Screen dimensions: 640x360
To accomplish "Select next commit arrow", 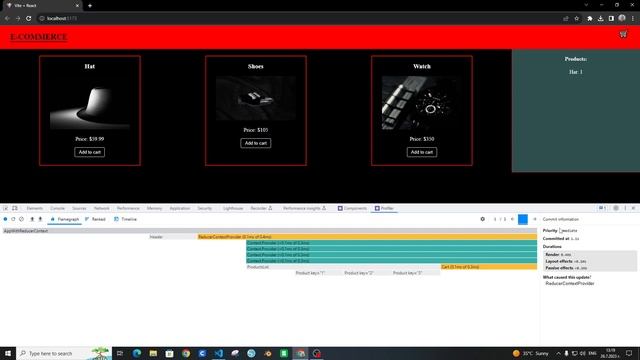I will tap(534, 219).
